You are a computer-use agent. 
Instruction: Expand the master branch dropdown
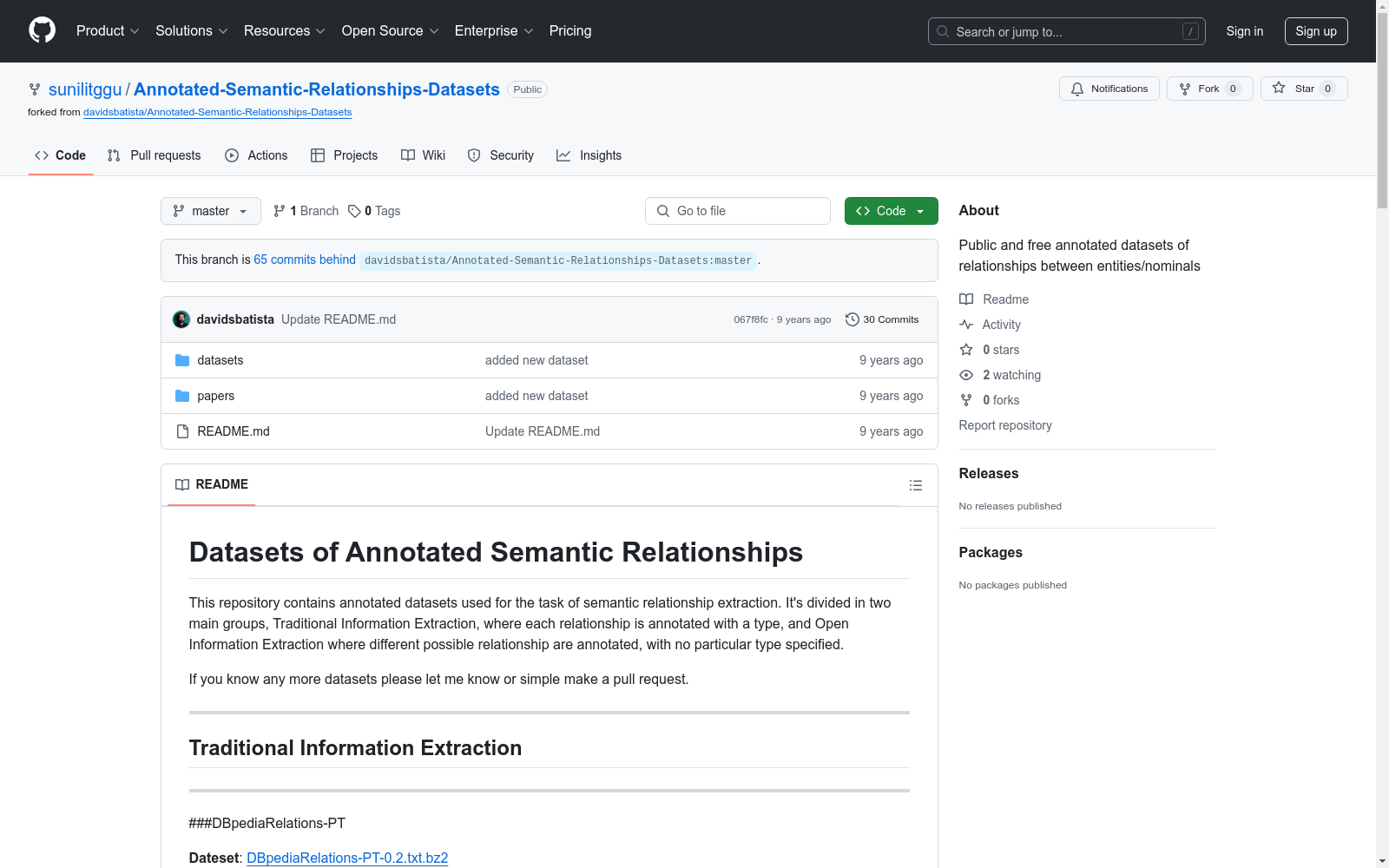211,211
